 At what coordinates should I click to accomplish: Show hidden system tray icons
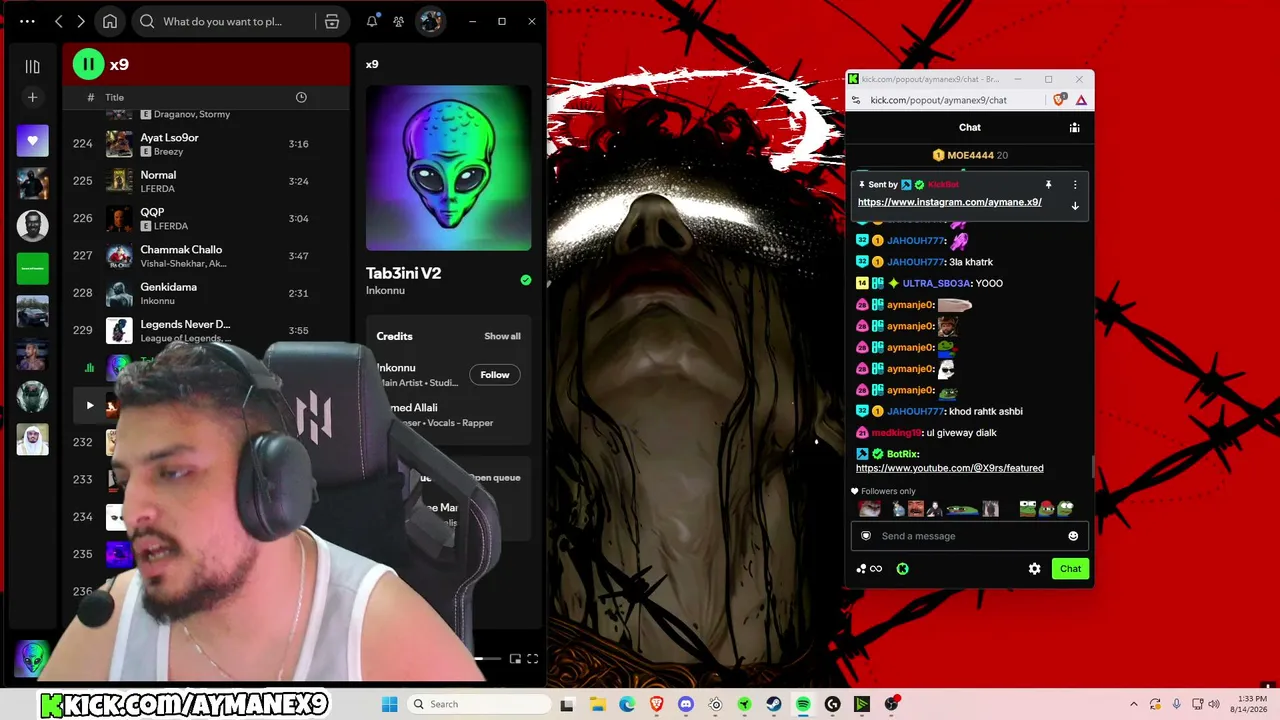1133,704
